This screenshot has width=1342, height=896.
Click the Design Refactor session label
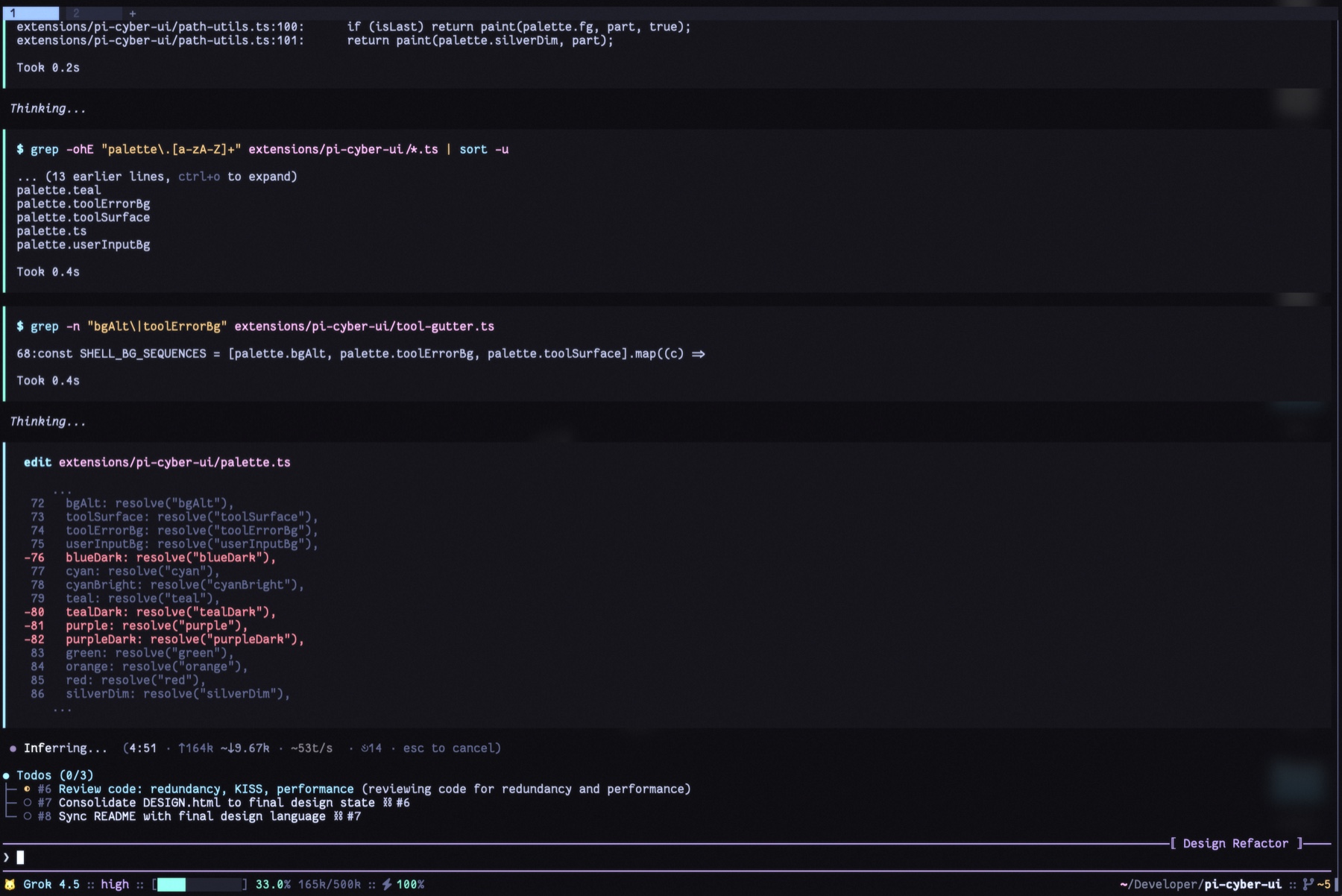pyautogui.click(x=1235, y=843)
